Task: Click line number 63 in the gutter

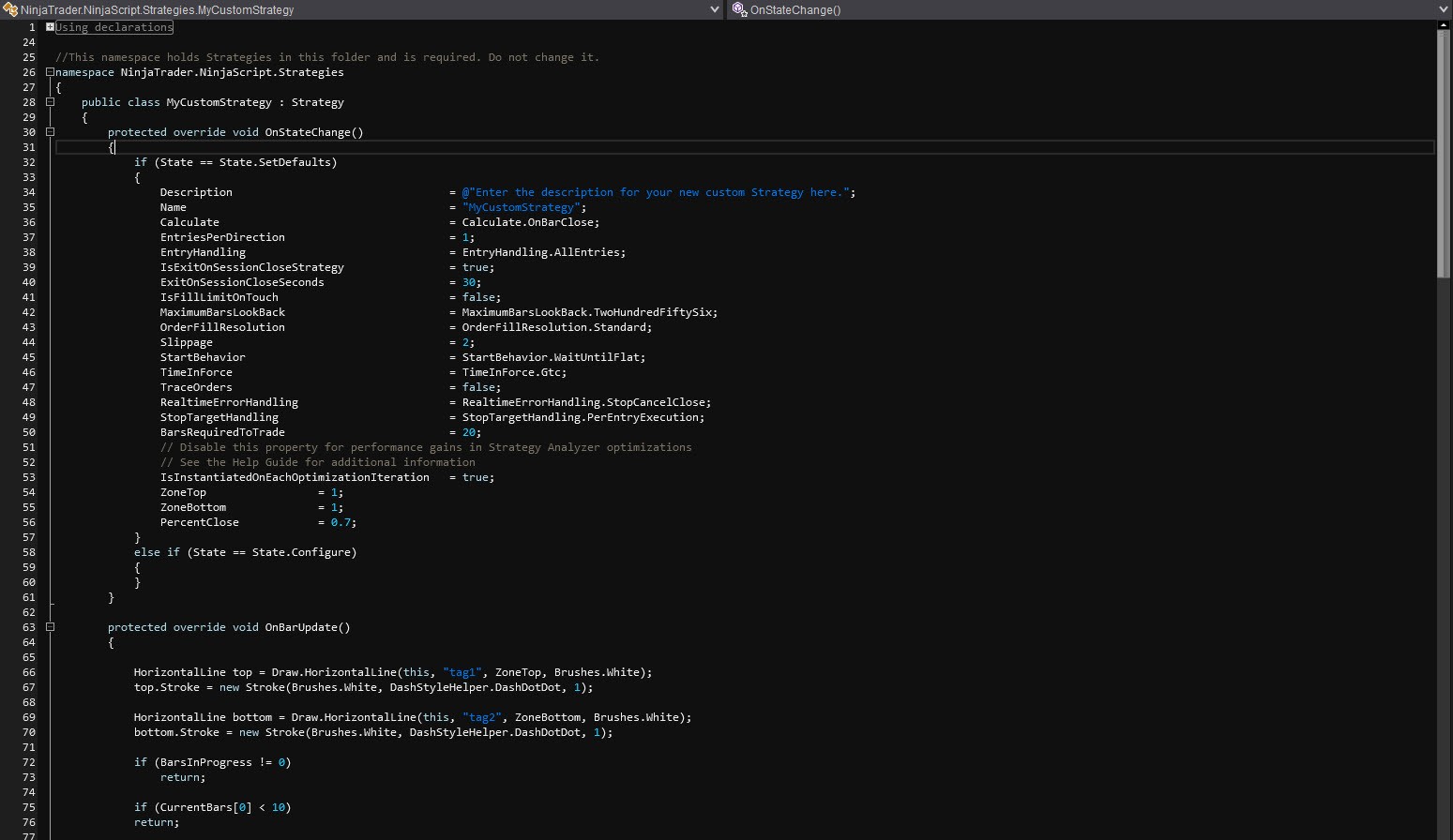Action: click(28, 627)
